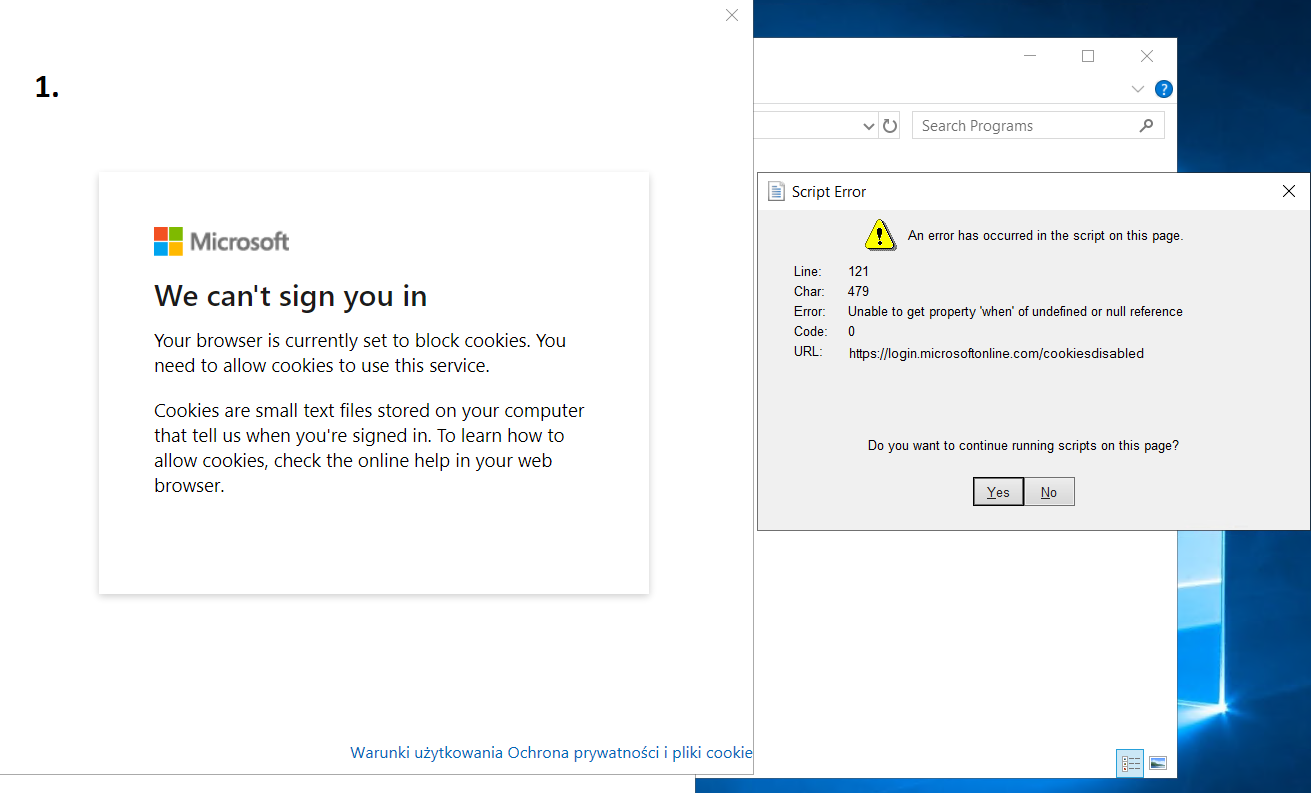Click the Search Programs field
1311x793 pixels.
pyautogui.click(x=1038, y=126)
